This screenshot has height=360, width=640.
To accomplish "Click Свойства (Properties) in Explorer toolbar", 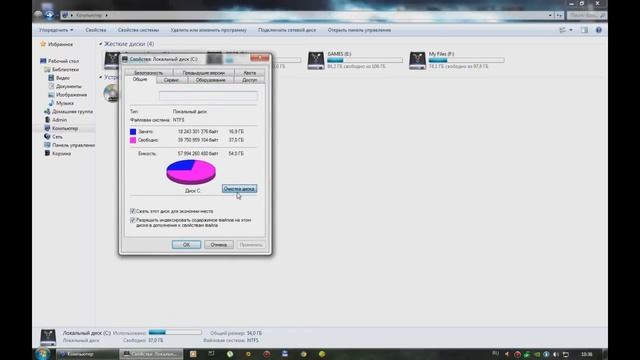I will 96,30.
